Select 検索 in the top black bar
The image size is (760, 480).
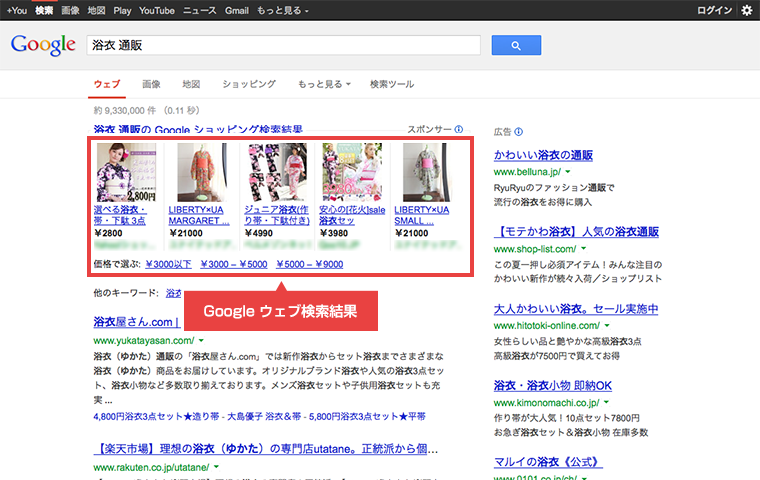44,10
